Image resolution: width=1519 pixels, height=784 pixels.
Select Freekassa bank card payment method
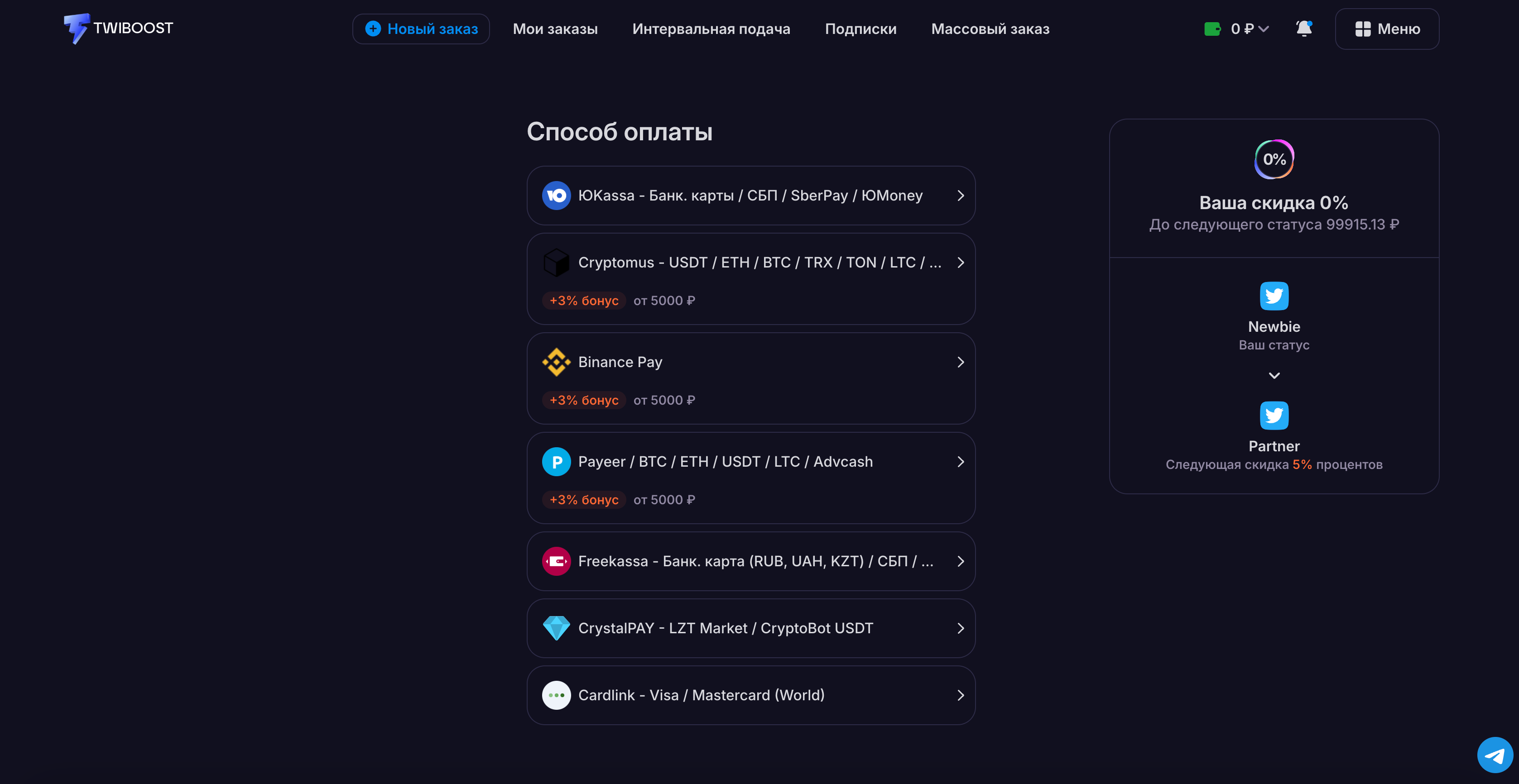750,561
